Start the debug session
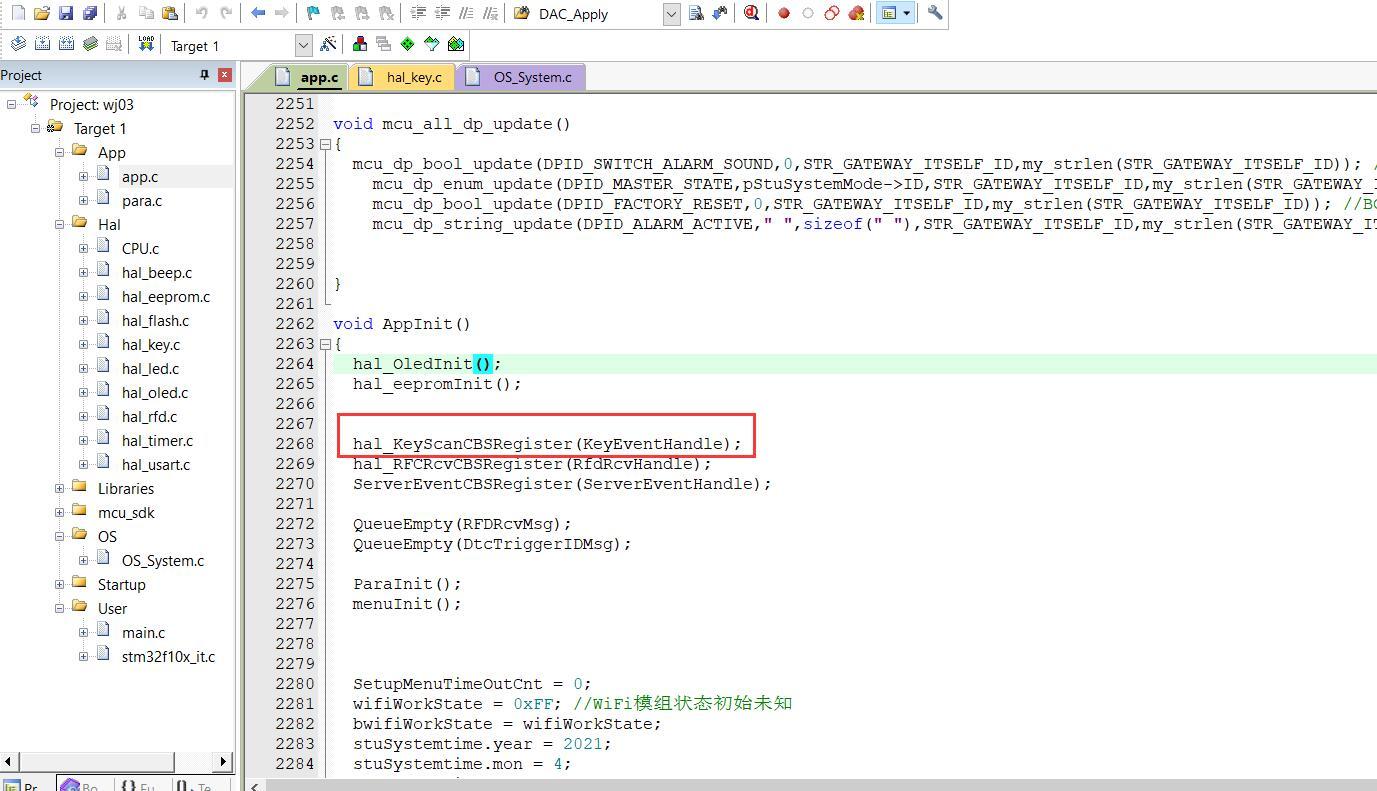The image size is (1377, 791). click(751, 14)
